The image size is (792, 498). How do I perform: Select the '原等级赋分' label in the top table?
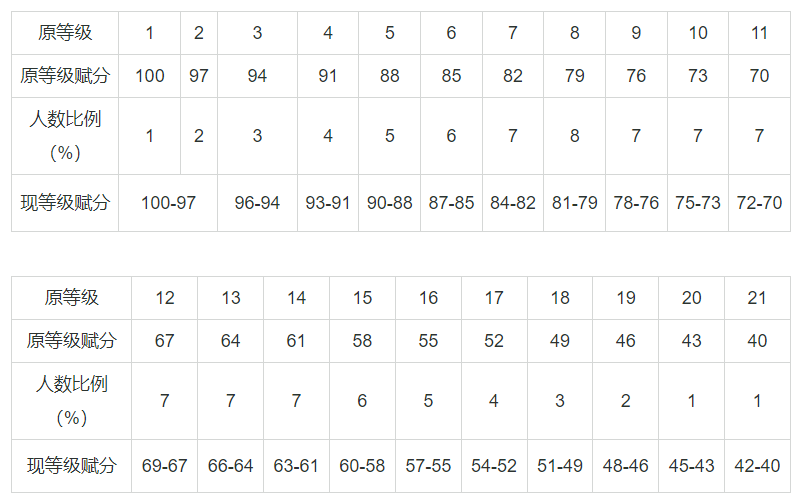[65, 76]
